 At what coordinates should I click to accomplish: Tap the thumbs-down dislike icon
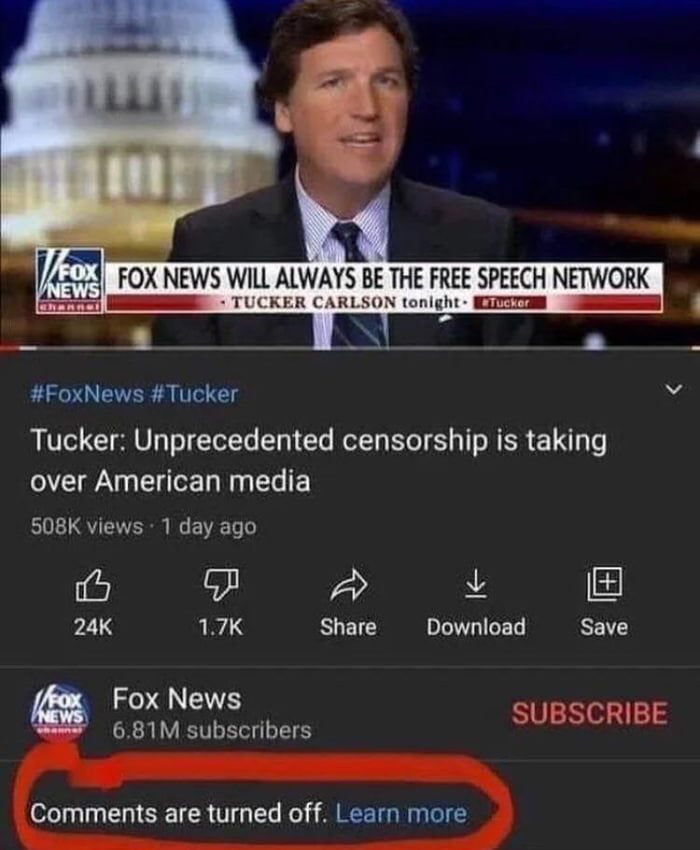(x=221, y=585)
